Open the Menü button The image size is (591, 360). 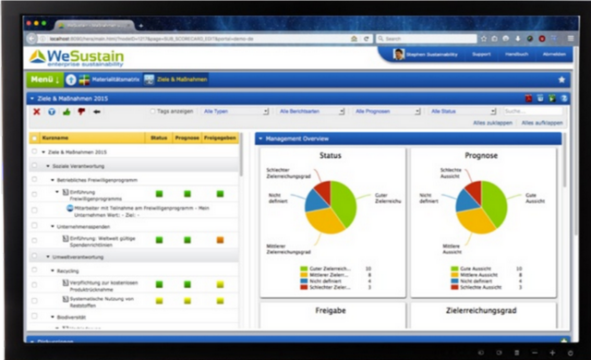pyautogui.click(x=45, y=80)
